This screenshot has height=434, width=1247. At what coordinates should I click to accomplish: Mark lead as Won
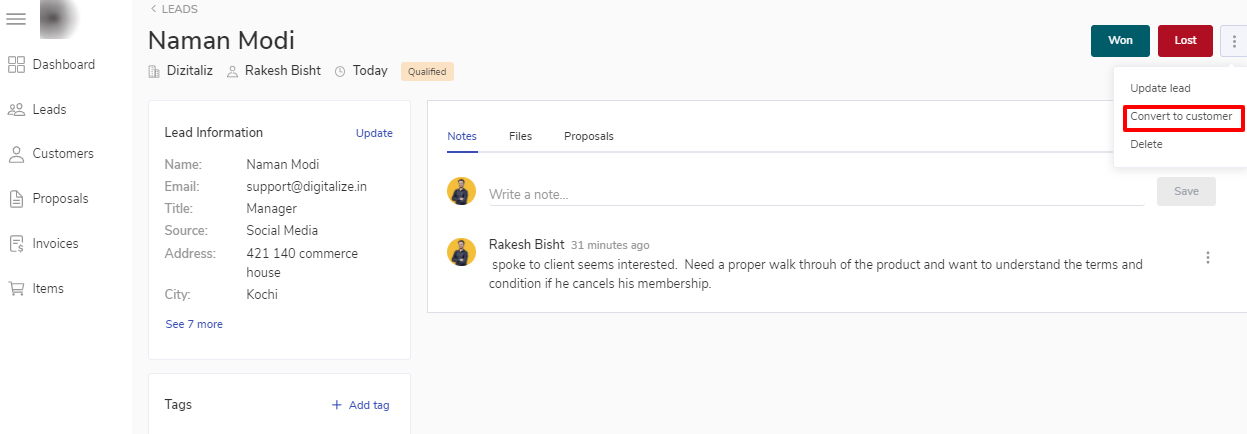coord(1120,41)
